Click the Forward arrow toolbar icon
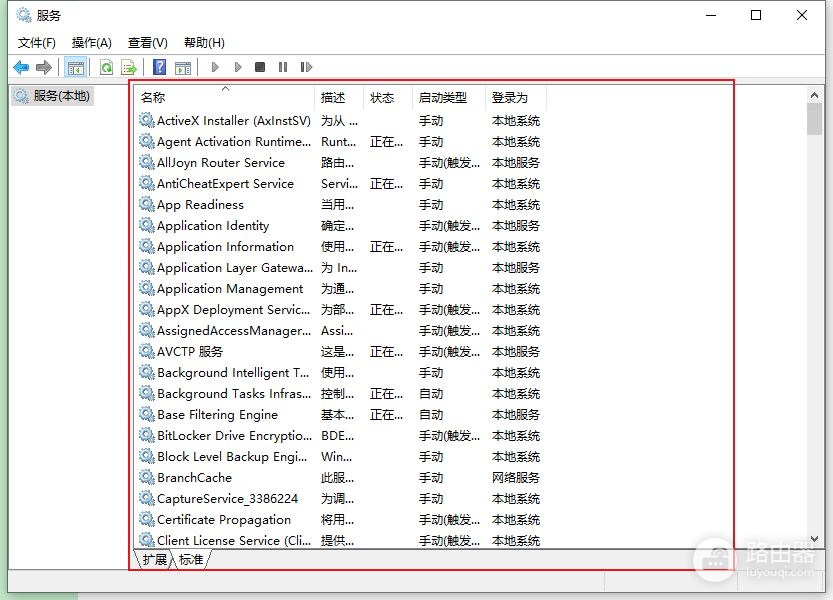833x600 pixels. click(x=43, y=67)
